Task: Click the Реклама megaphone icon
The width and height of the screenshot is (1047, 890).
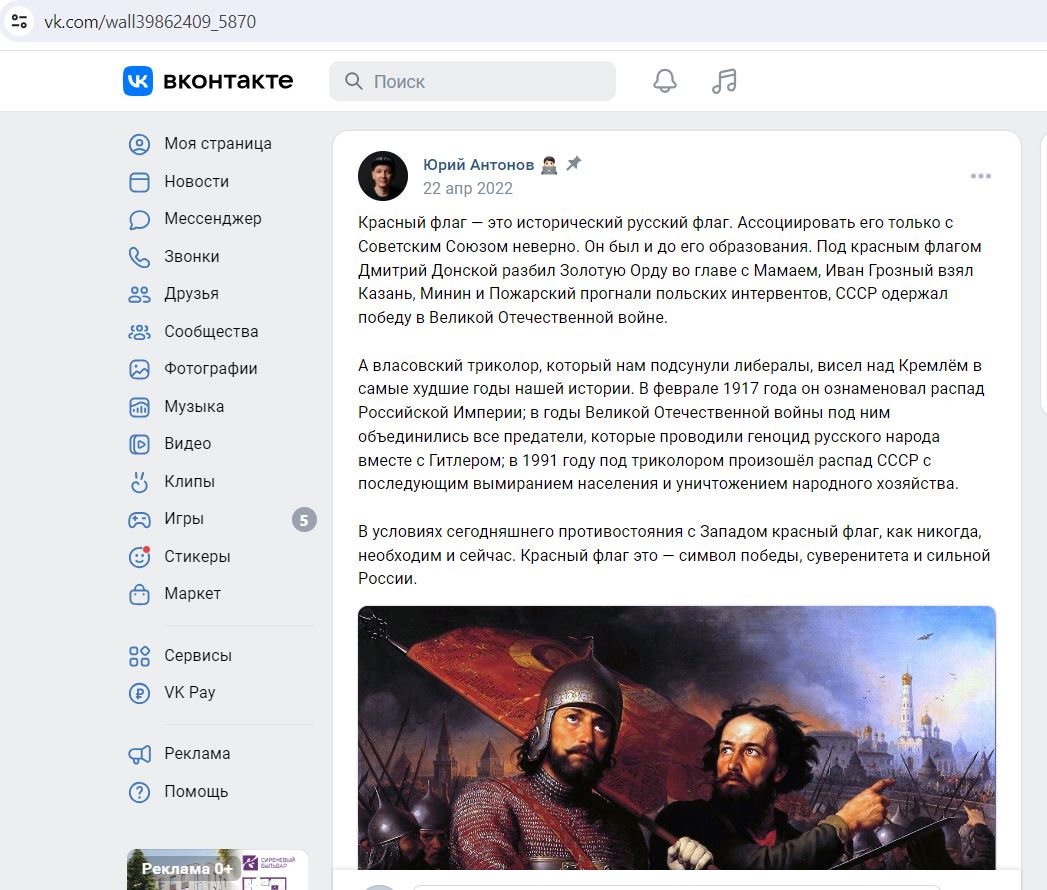Action: (139, 754)
